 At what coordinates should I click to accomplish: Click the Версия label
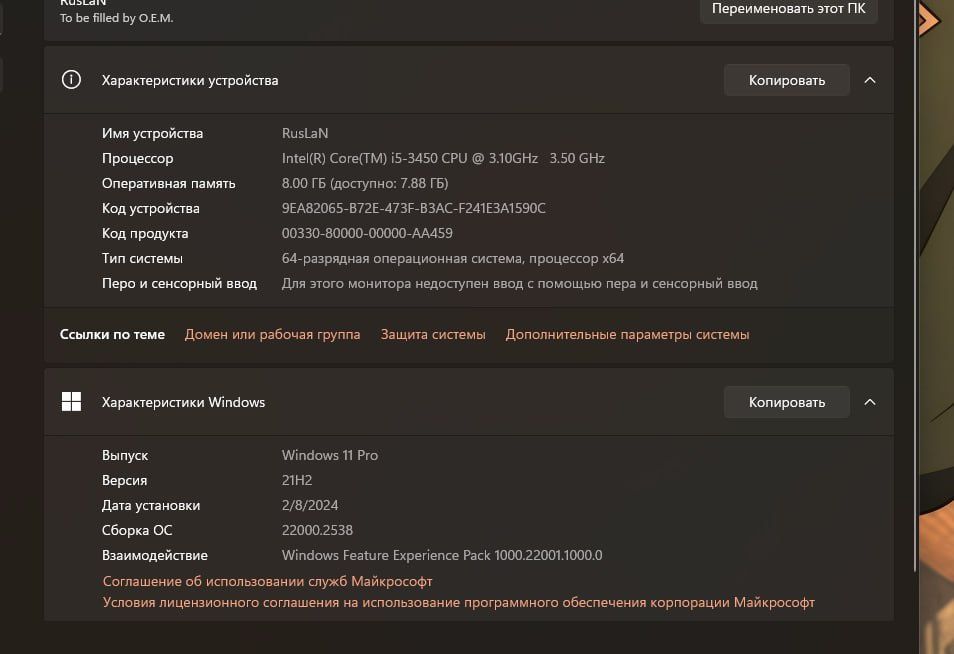[124, 480]
